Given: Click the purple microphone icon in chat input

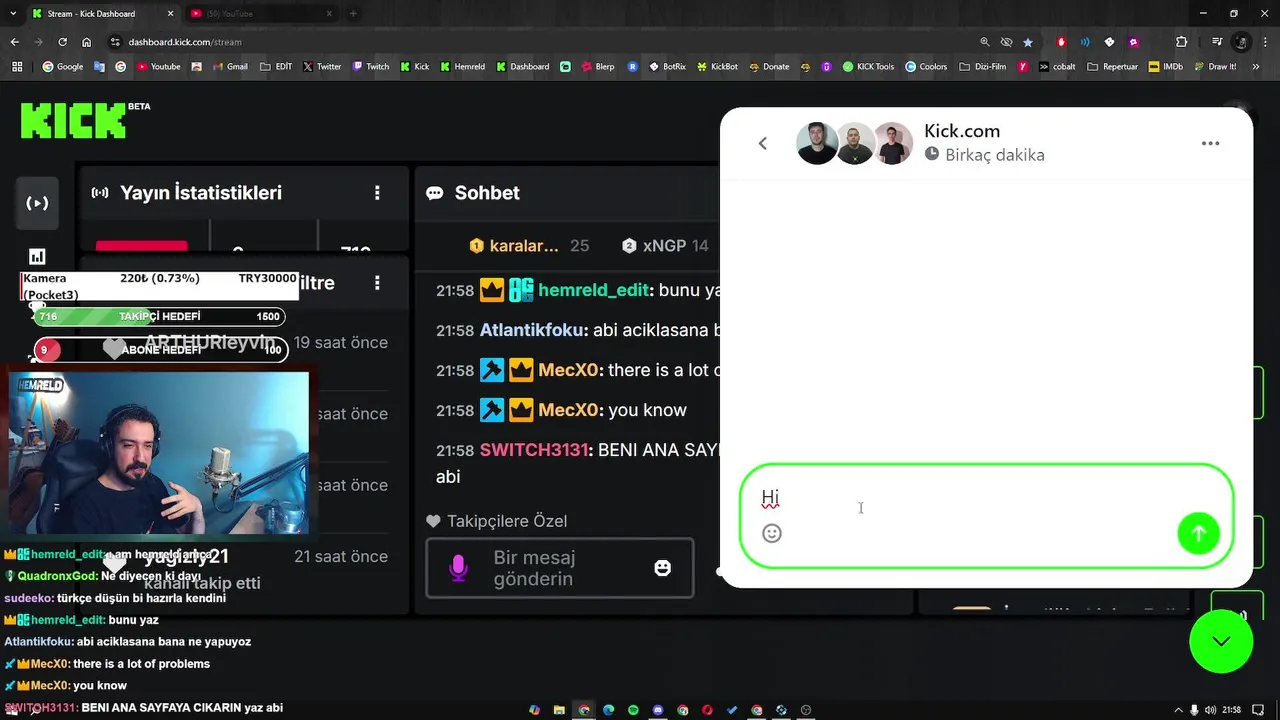Looking at the screenshot, I should coord(458,568).
